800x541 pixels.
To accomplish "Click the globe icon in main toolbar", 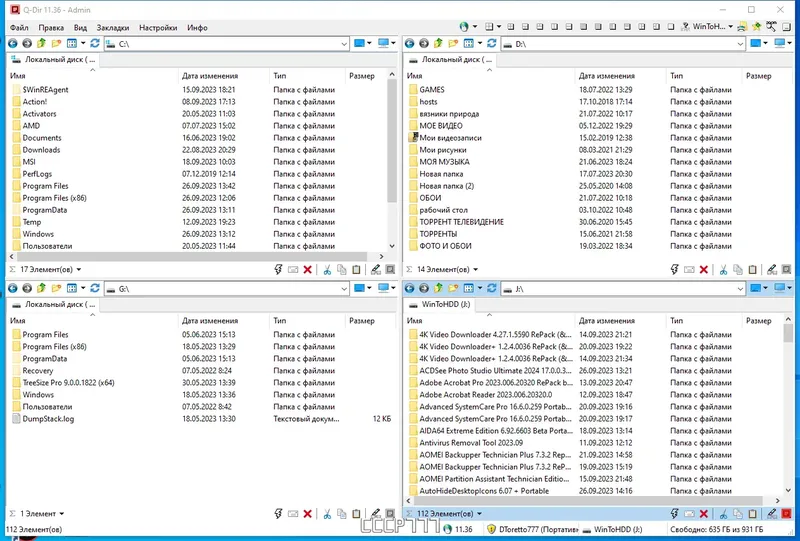I will (x=464, y=27).
